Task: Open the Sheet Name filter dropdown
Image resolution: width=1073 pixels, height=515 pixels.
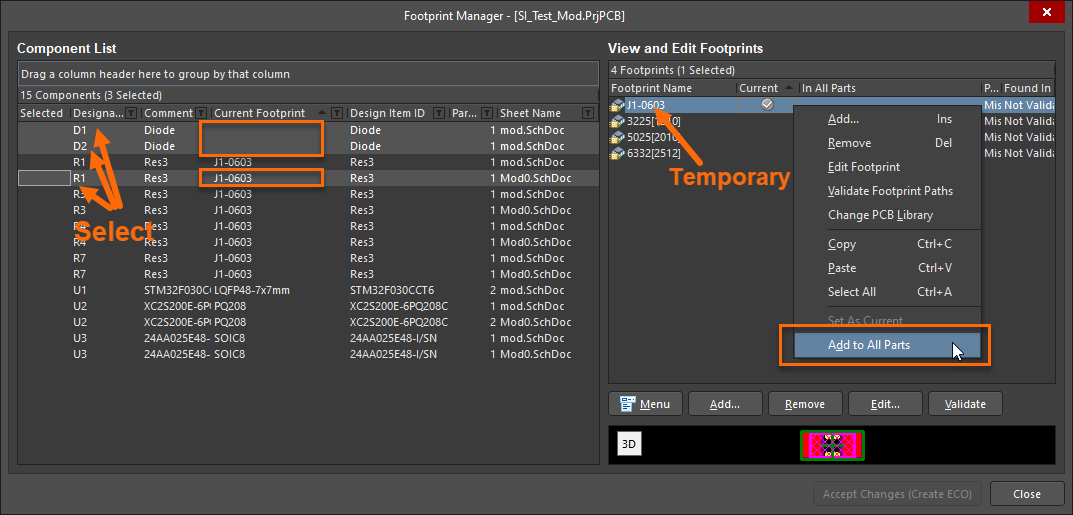Action: (588, 113)
